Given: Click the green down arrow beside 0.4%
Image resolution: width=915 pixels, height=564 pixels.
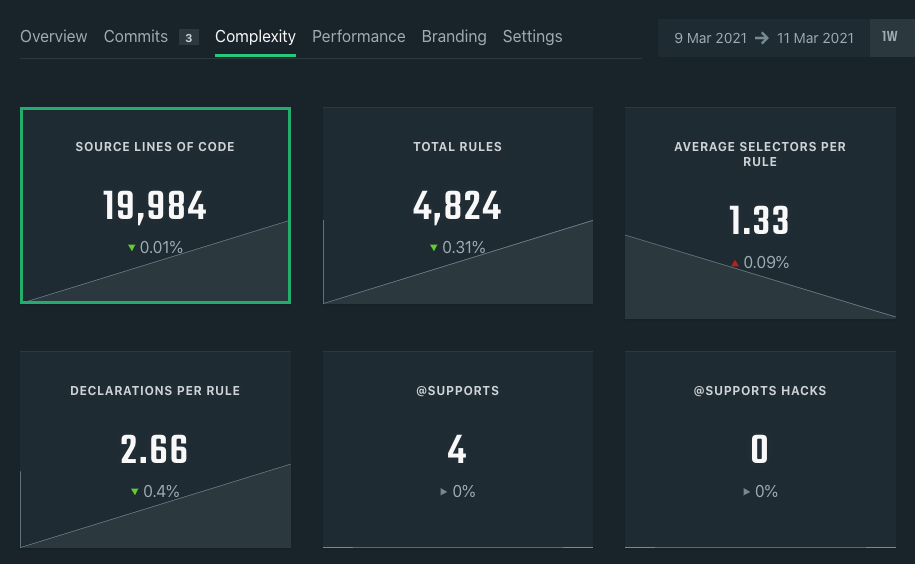Looking at the screenshot, I should pos(135,492).
